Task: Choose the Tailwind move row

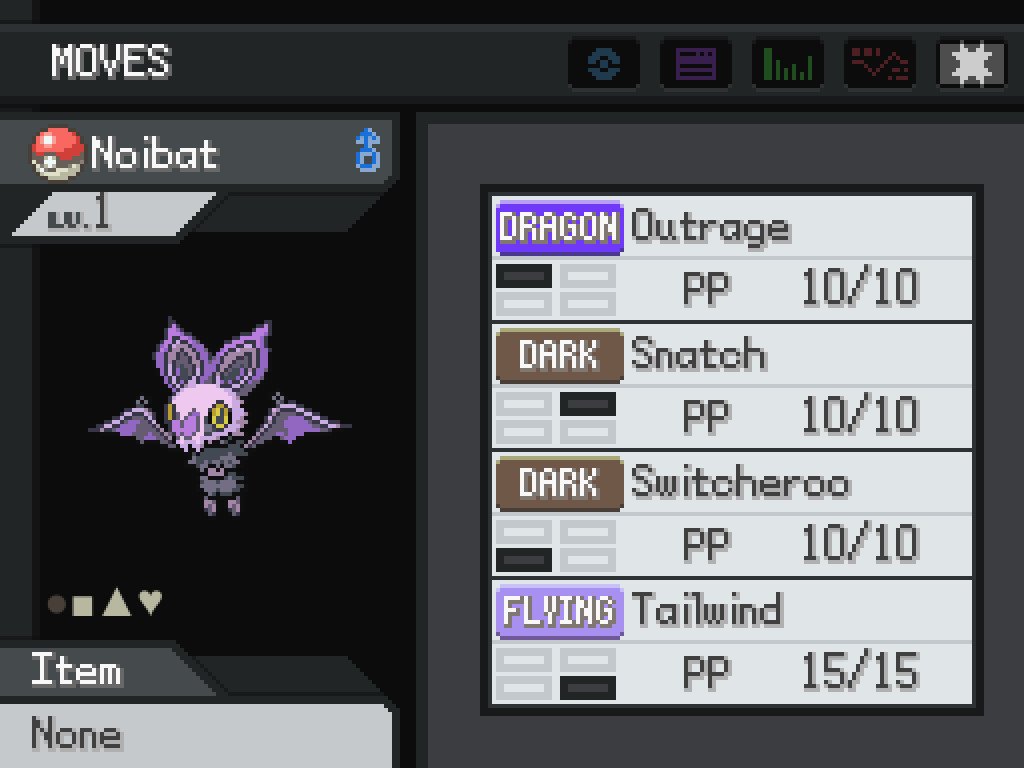Action: point(731,642)
